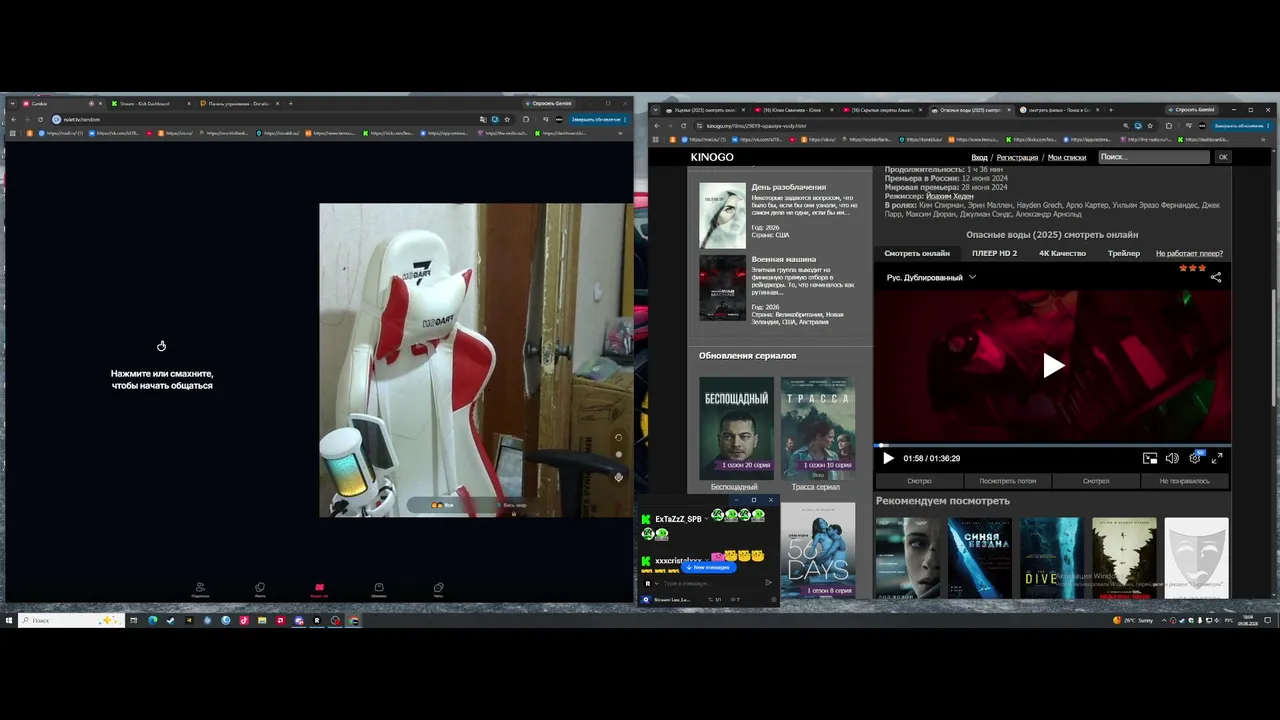The height and width of the screenshot is (720, 1280).
Task: Play the video with the large center play arrow
Action: click(x=1053, y=366)
